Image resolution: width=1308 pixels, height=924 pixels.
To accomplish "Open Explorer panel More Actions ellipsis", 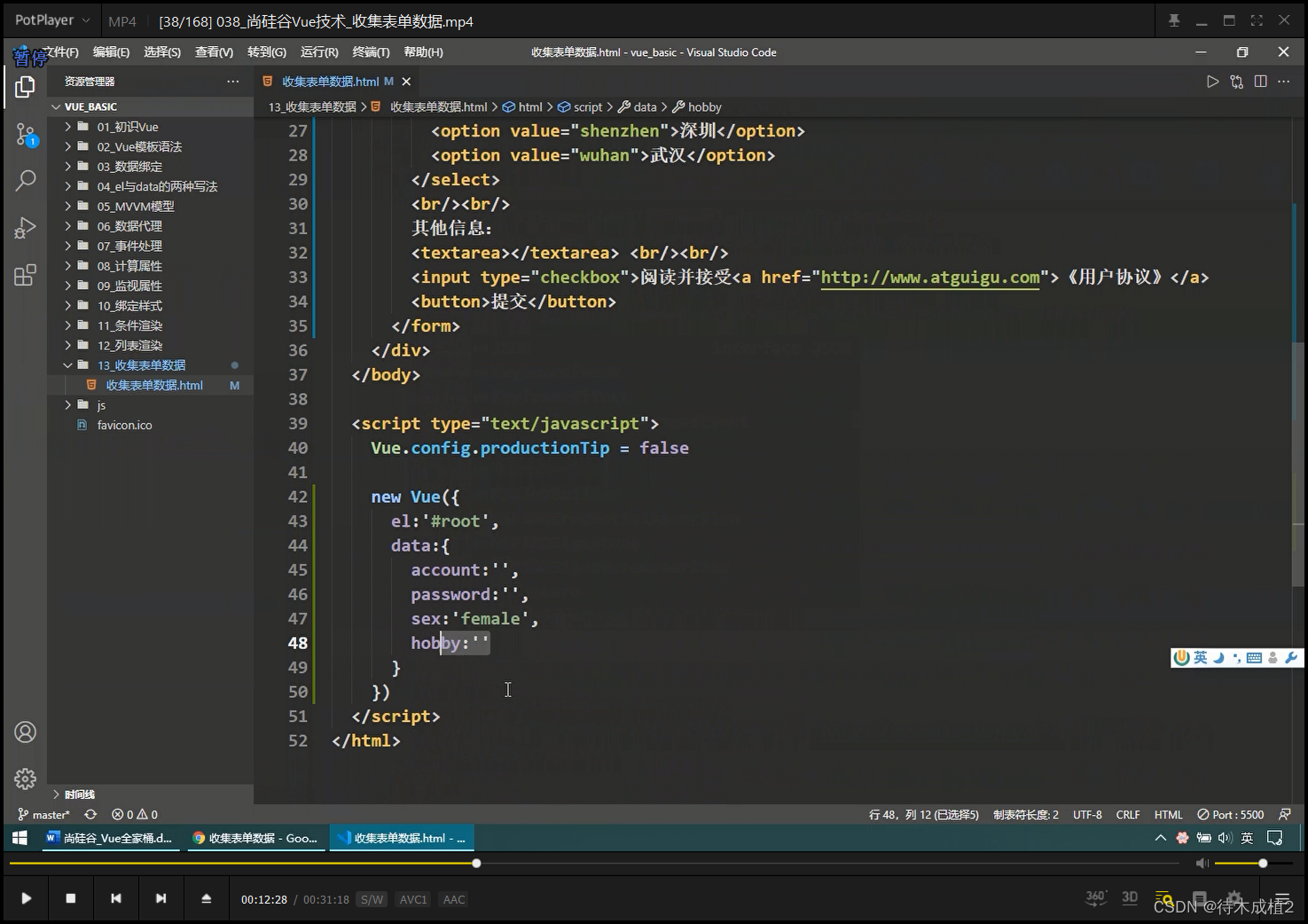I will tap(233, 82).
